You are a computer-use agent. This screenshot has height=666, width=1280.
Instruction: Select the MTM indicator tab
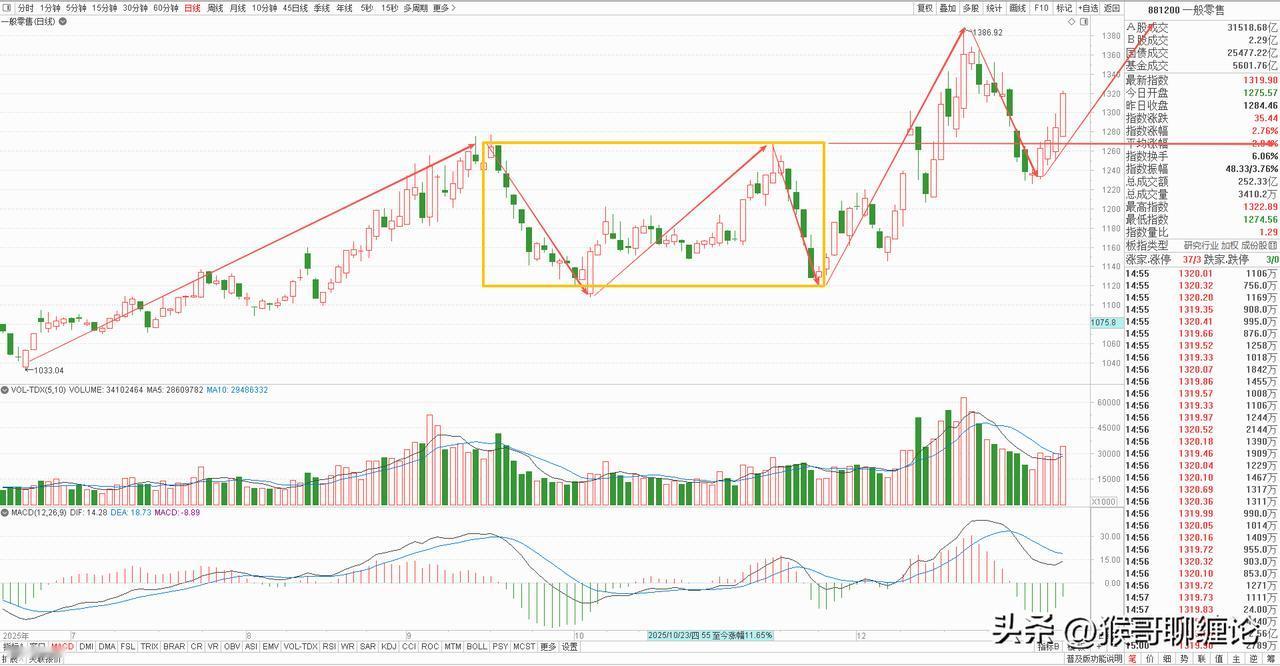click(453, 647)
